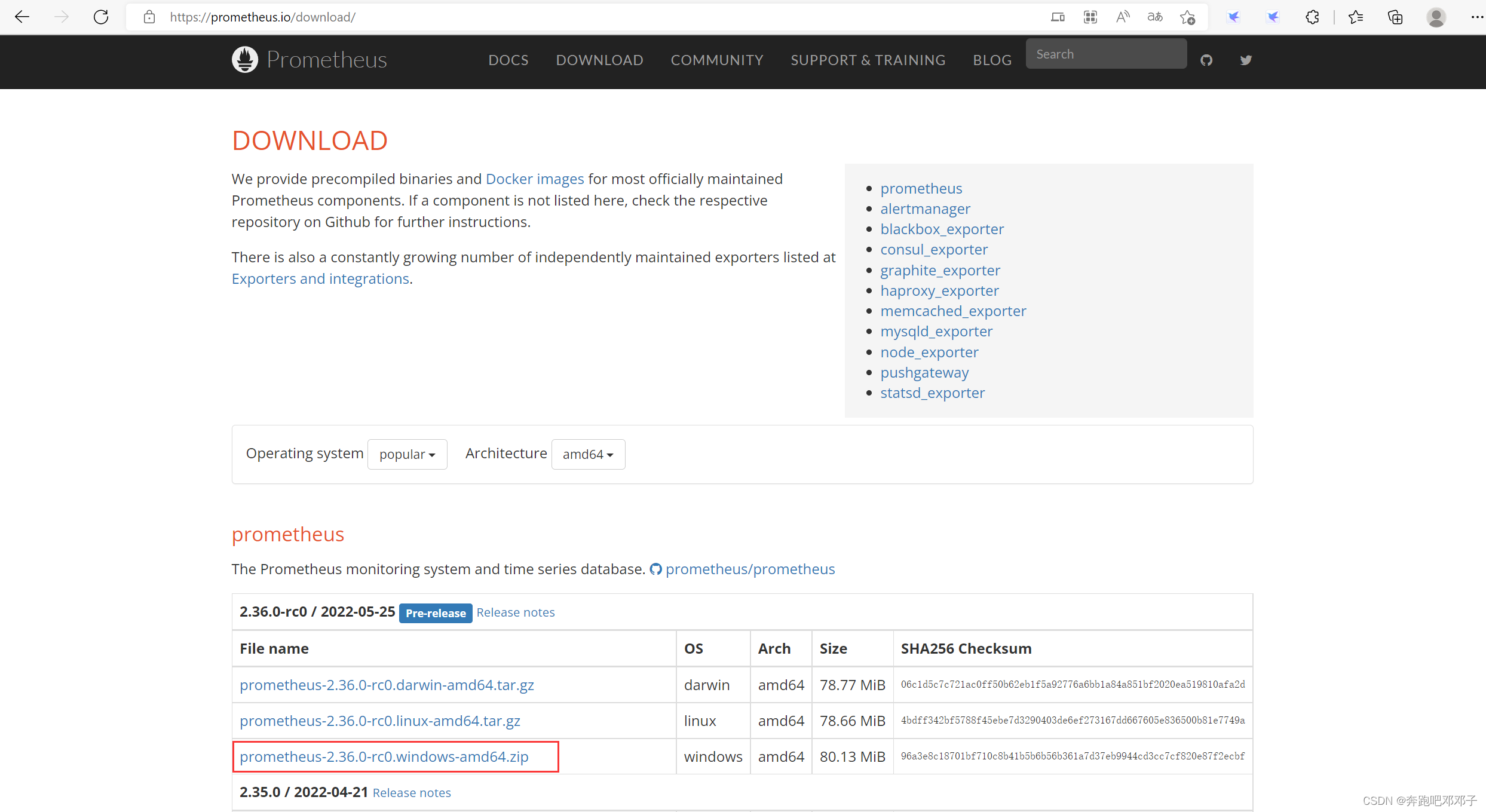Click the second blue bird extension icon
This screenshot has width=1486, height=812.
pos(1273,17)
